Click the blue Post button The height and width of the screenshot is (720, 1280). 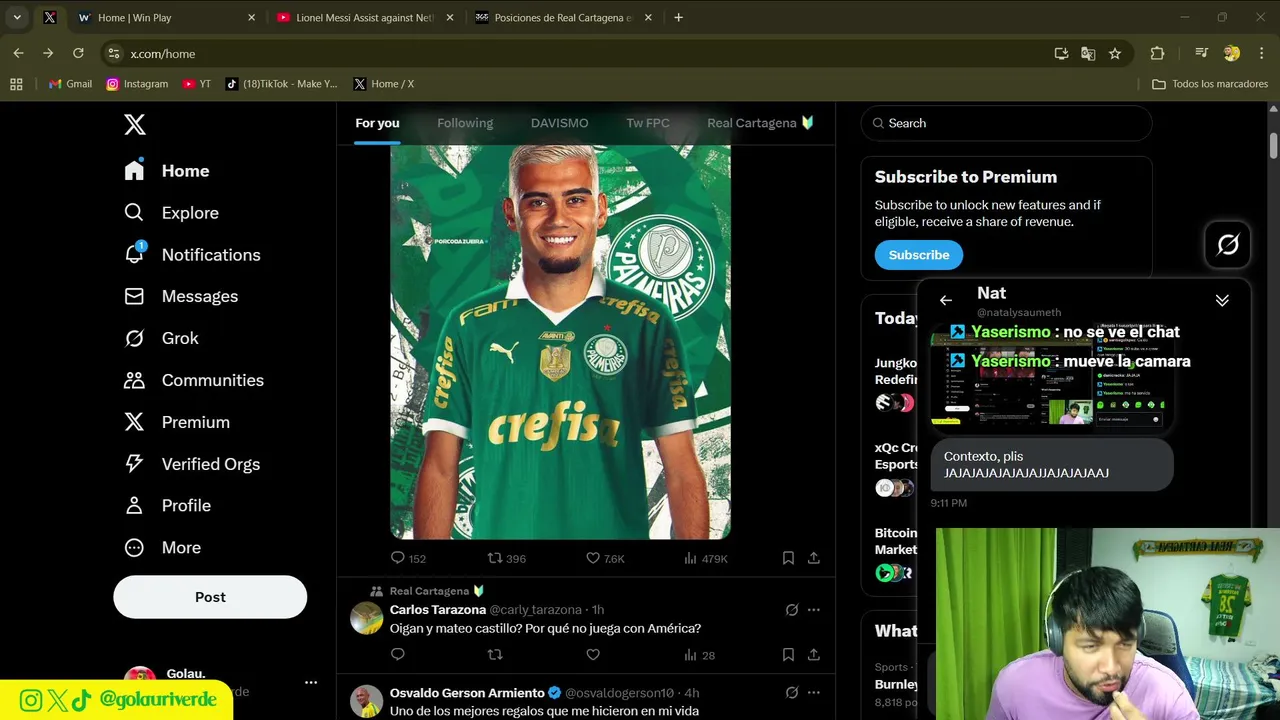(210, 597)
